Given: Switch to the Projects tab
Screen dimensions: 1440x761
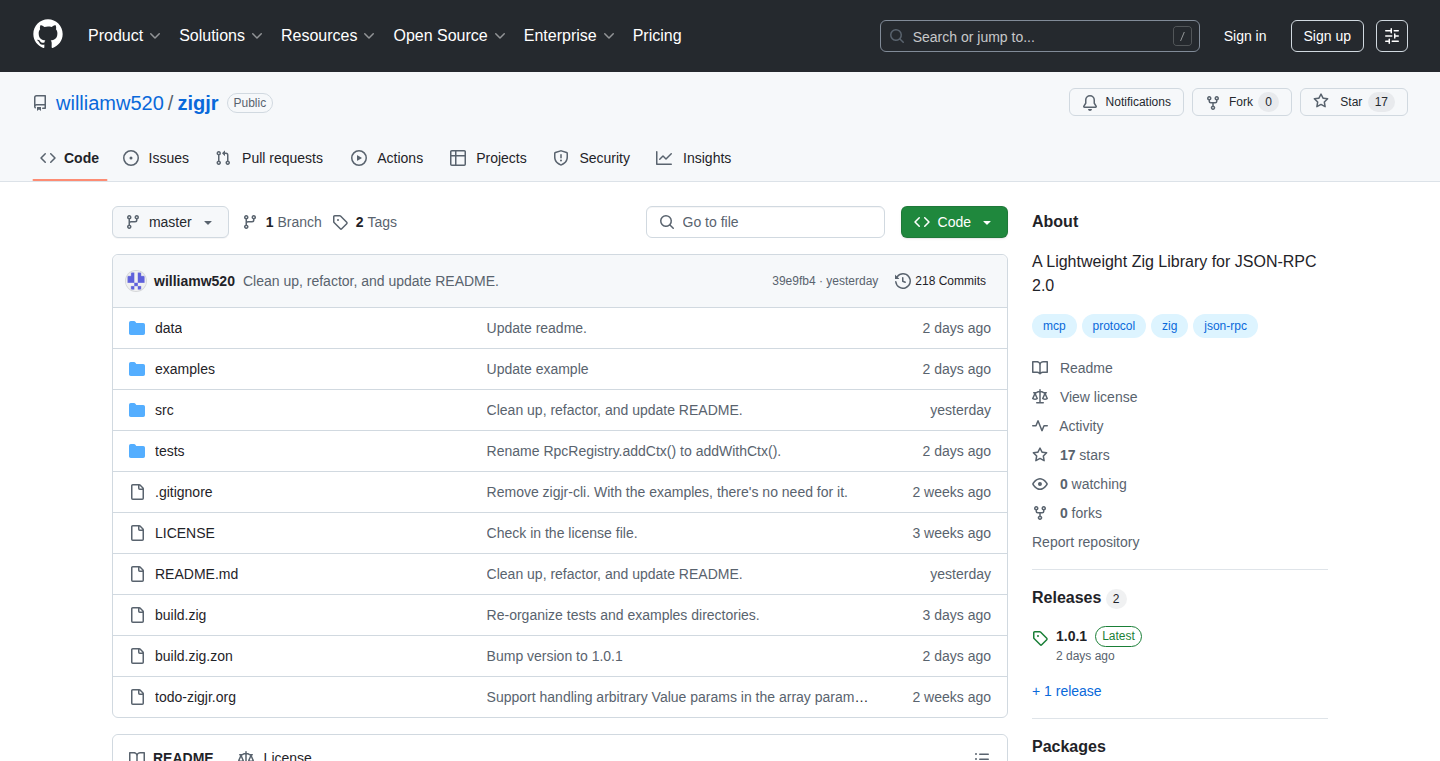Looking at the screenshot, I should tap(488, 158).
